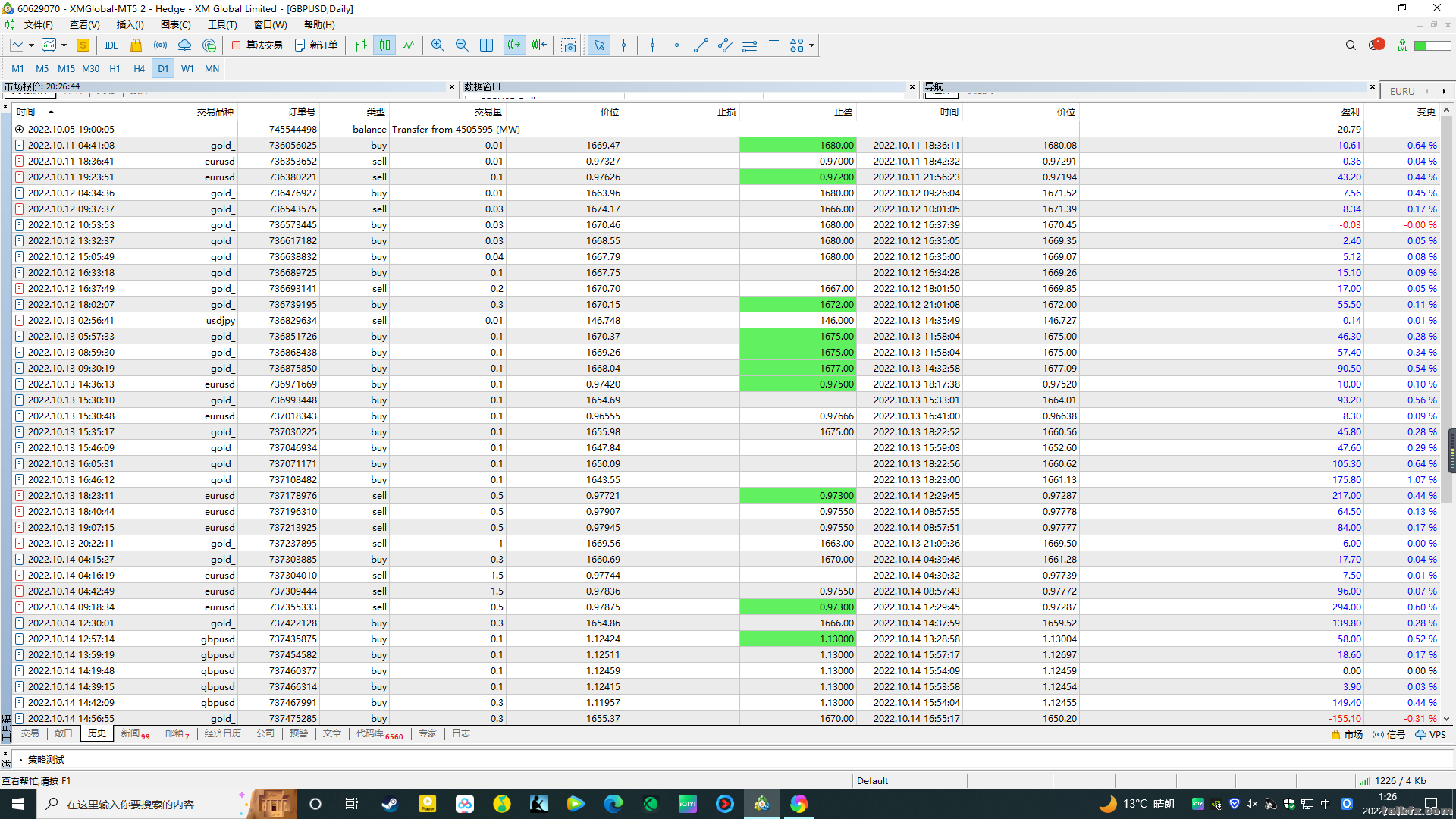The image size is (1456, 819).
Task: Switch to the 交易 tab
Action: 30,733
